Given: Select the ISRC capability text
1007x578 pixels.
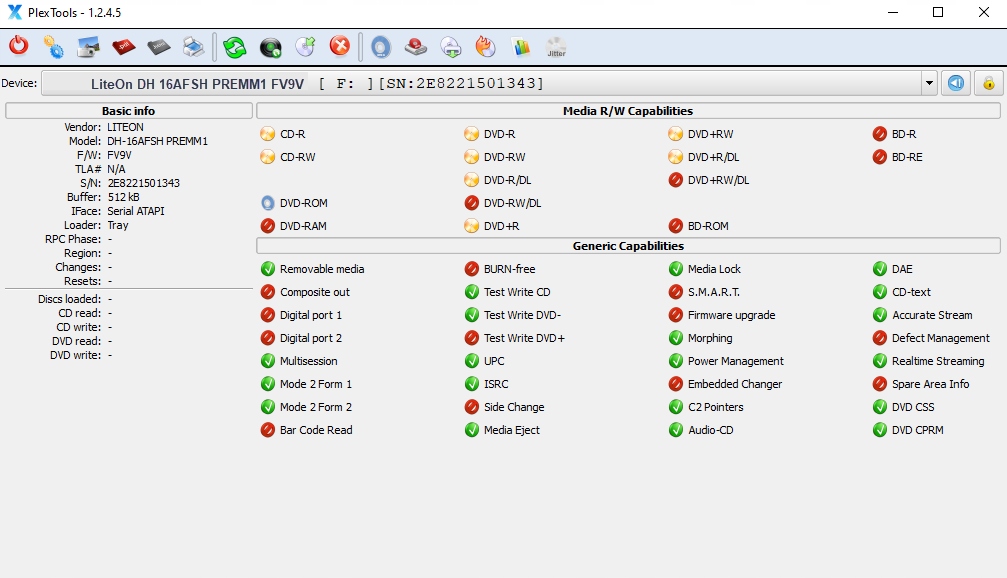Looking at the screenshot, I should point(496,384).
